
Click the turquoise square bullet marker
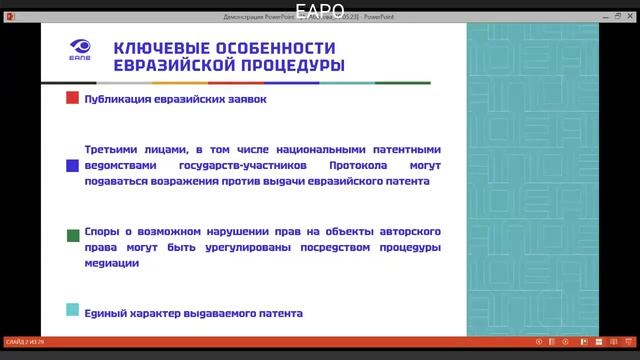[73, 309]
